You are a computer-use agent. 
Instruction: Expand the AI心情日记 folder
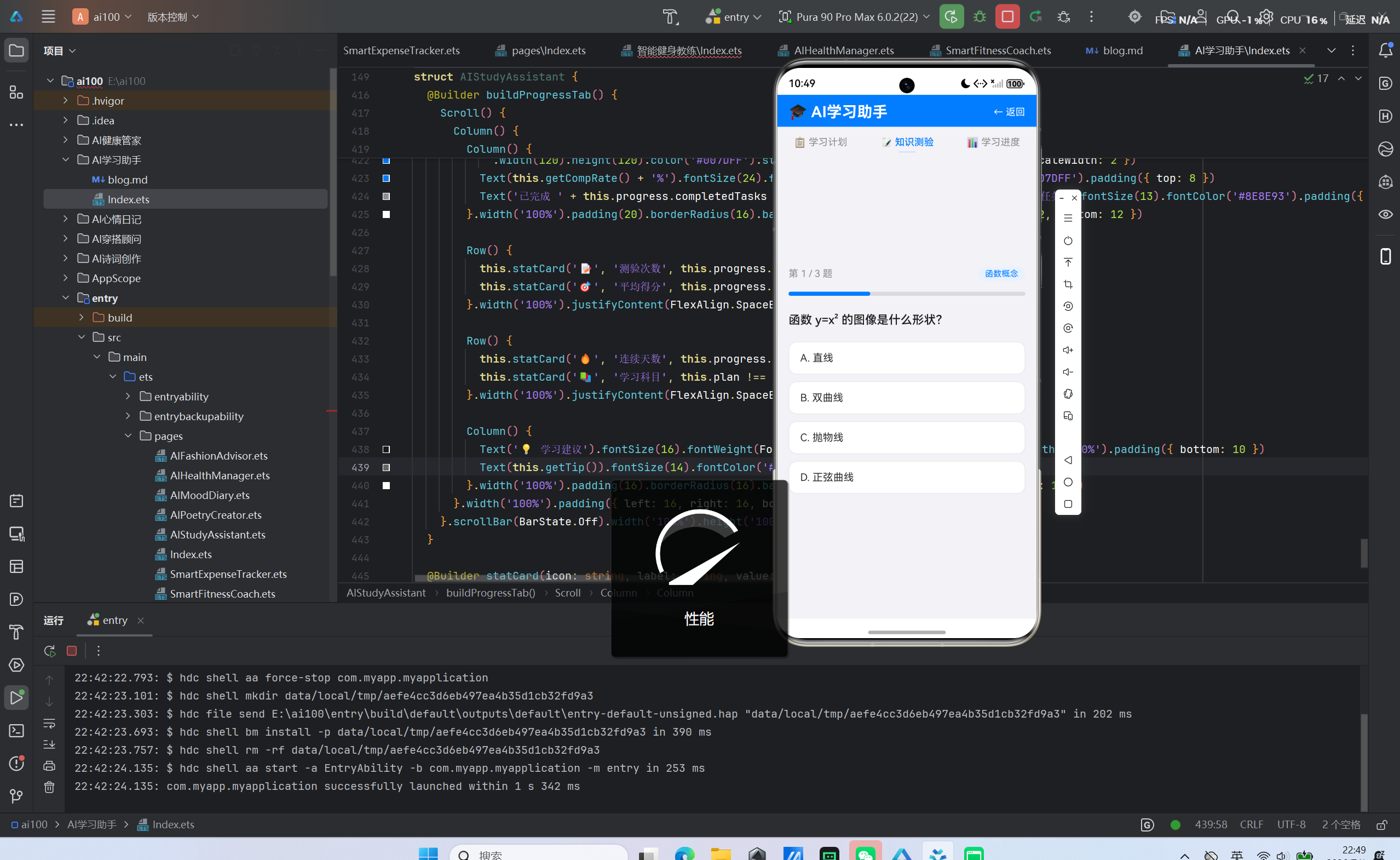(65, 219)
